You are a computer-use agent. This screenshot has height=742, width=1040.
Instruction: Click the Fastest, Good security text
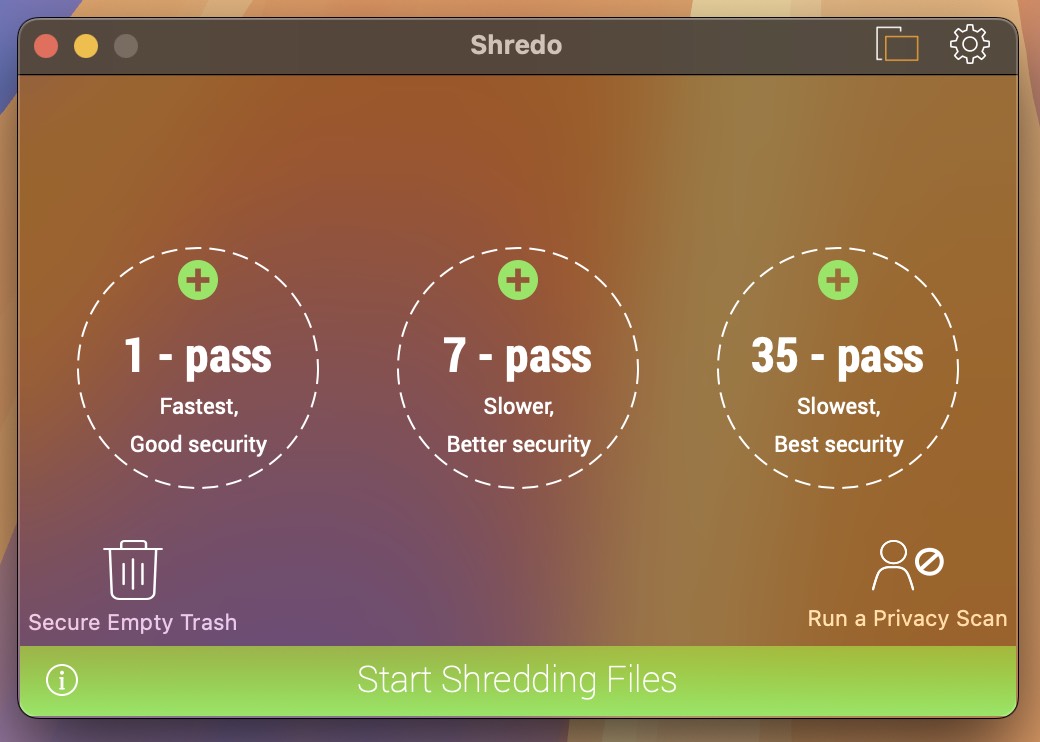coord(198,425)
